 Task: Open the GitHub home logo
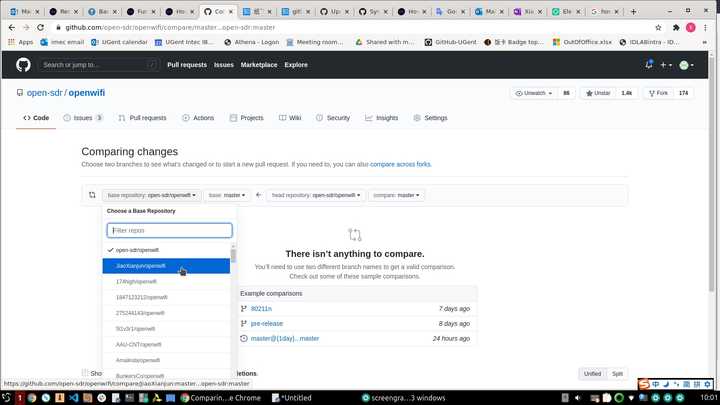pyautogui.click(x=23, y=65)
